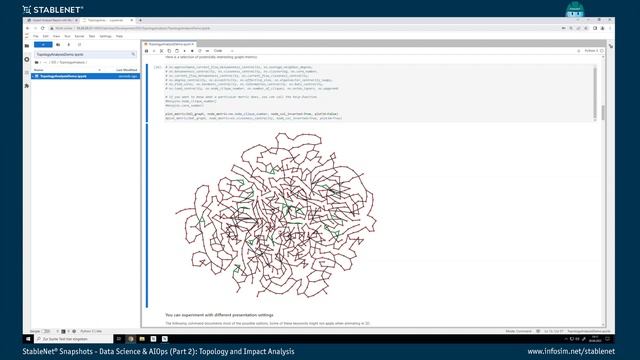Click the New Folder icon in file browser

click(x=58, y=44)
